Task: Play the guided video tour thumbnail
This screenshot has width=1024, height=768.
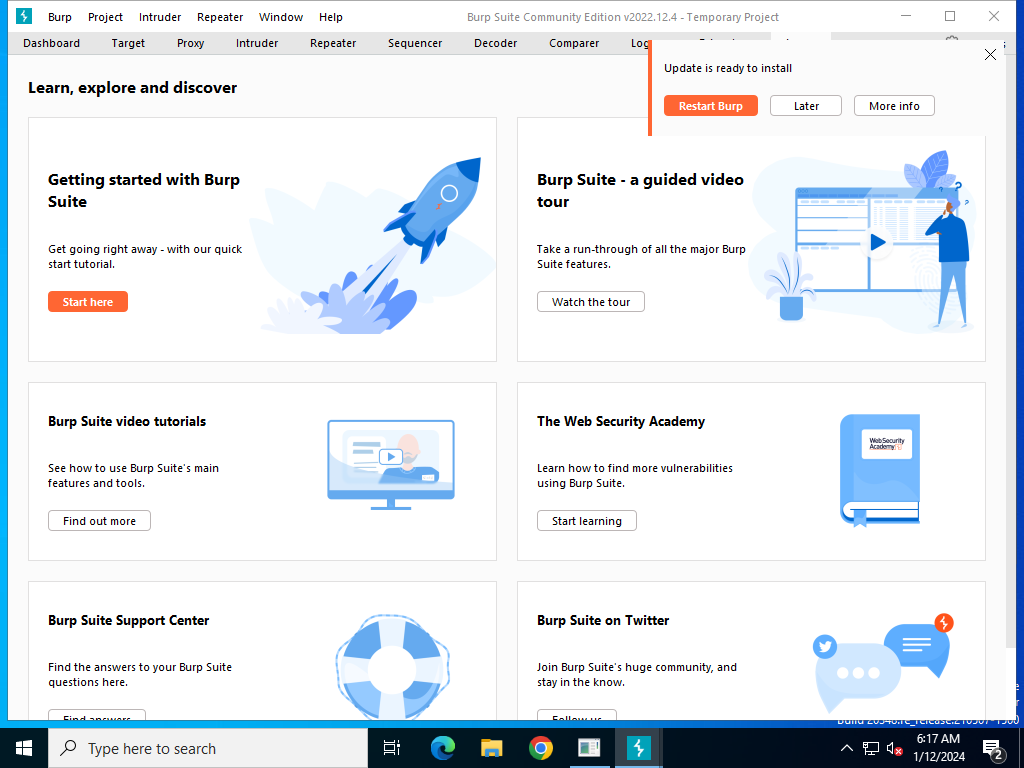Action: (877, 242)
